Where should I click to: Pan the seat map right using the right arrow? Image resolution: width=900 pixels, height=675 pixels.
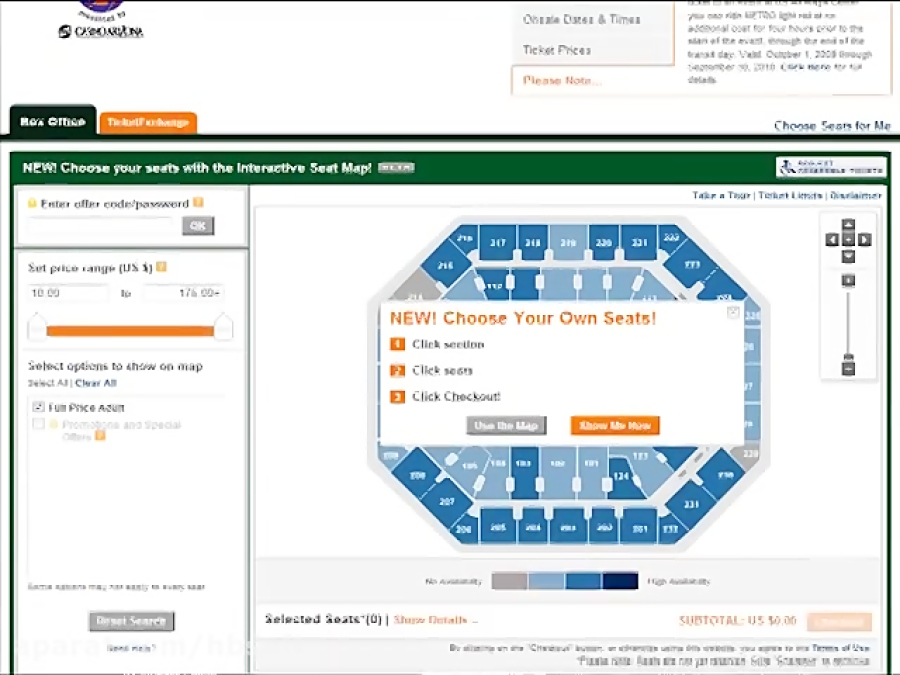point(865,240)
